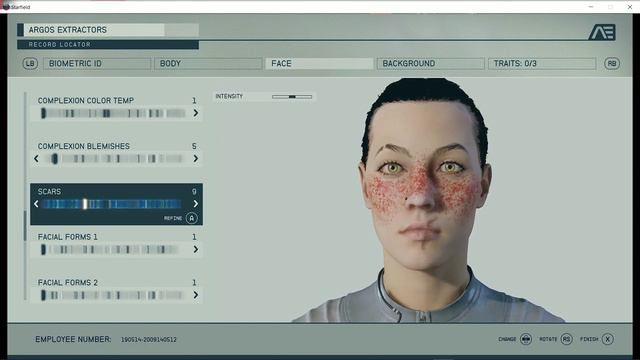Click the Employee Number label
The width and height of the screenshot is (640, 360).
[73, 339]
